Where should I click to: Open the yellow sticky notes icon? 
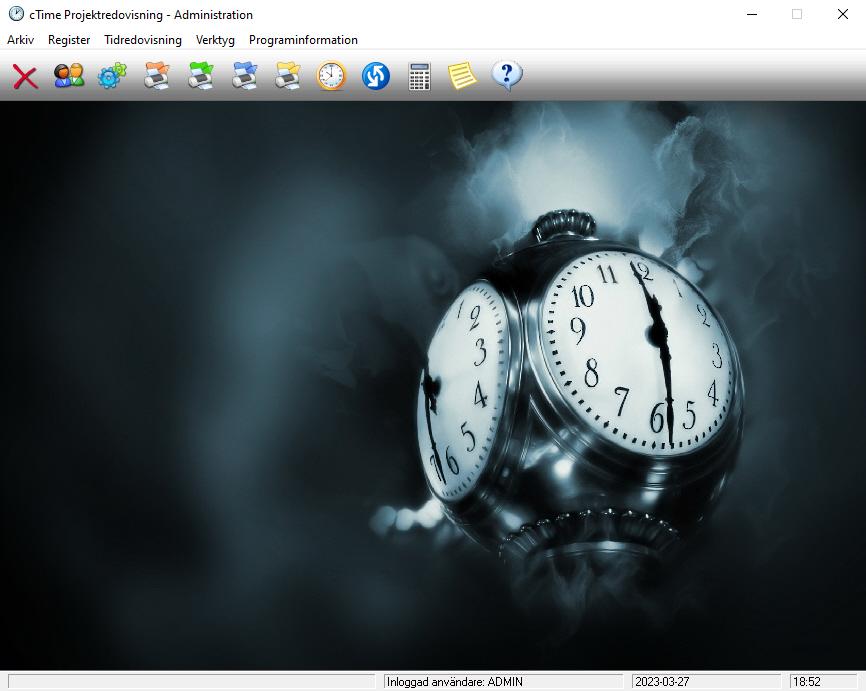pyautogui.click(x=462, y=76)
